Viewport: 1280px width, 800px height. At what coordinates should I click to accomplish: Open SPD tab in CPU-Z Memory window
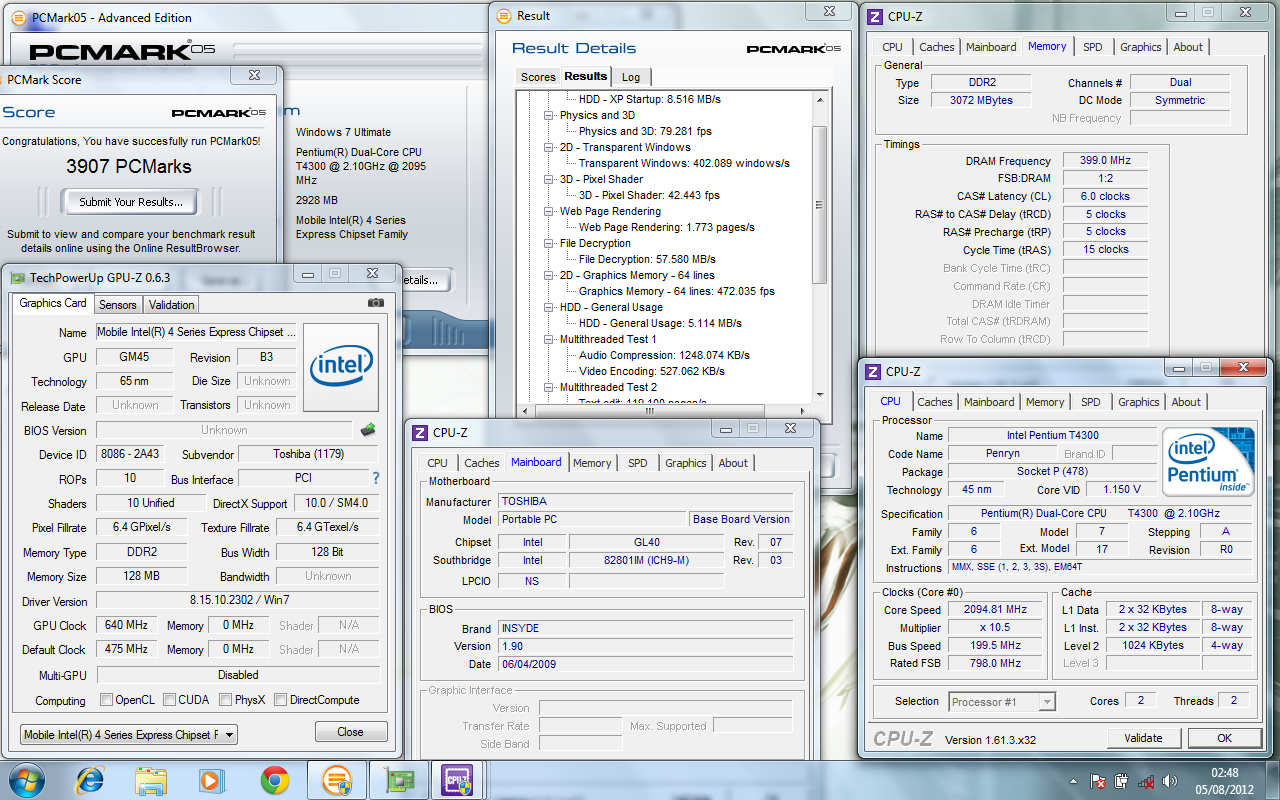1093,47
